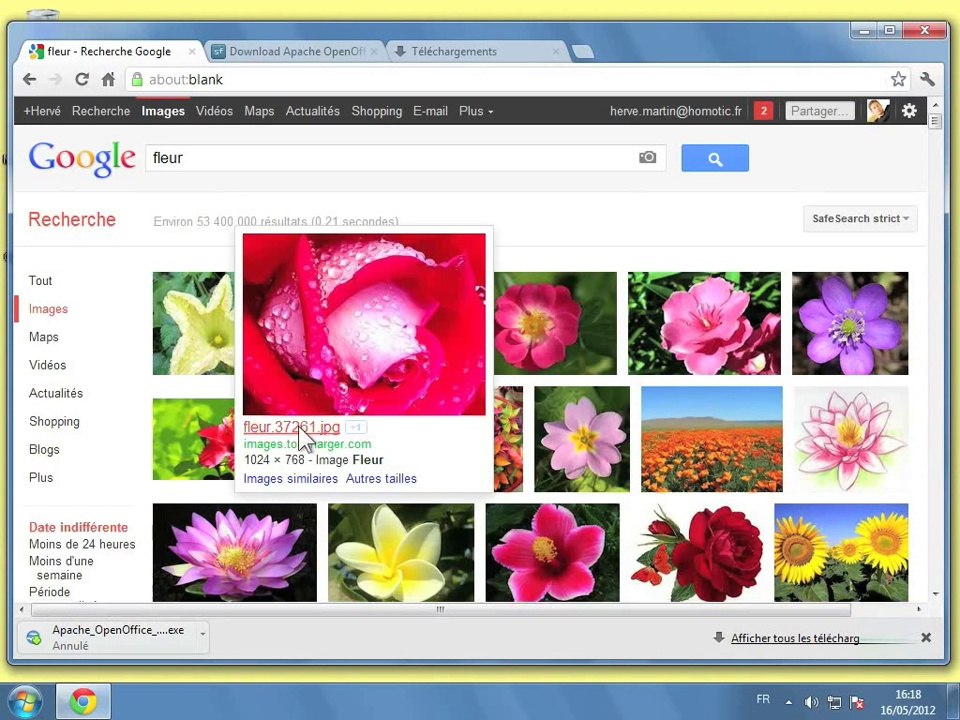
Task: Show hidden tray icons arrow
Action: (x=789, y=702)
